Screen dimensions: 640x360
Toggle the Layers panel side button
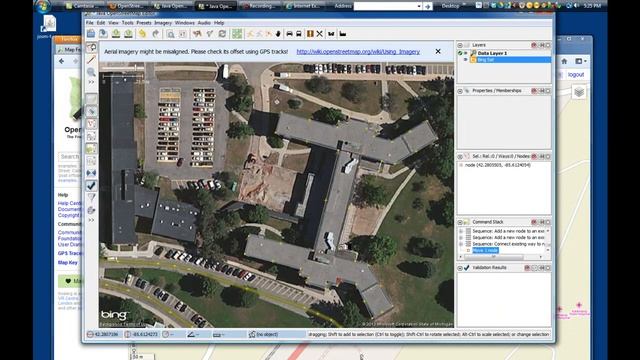91,99
